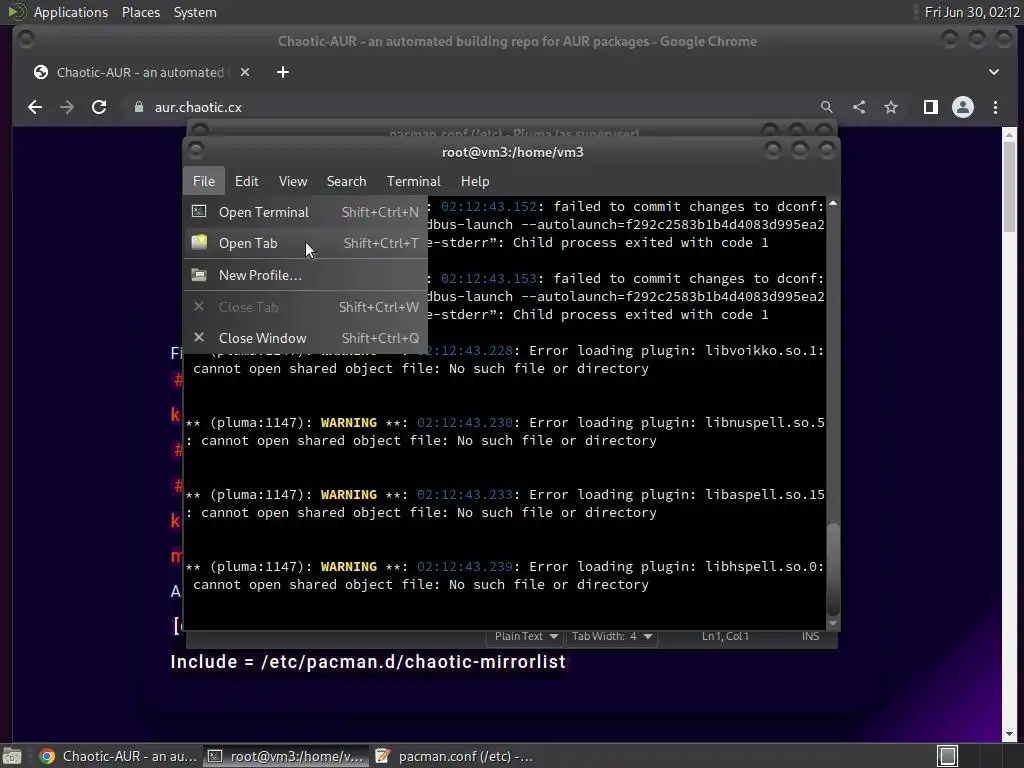The image size is (1024, 768).
Task: Open the Places menu in the panel
Action: (141, 12)
